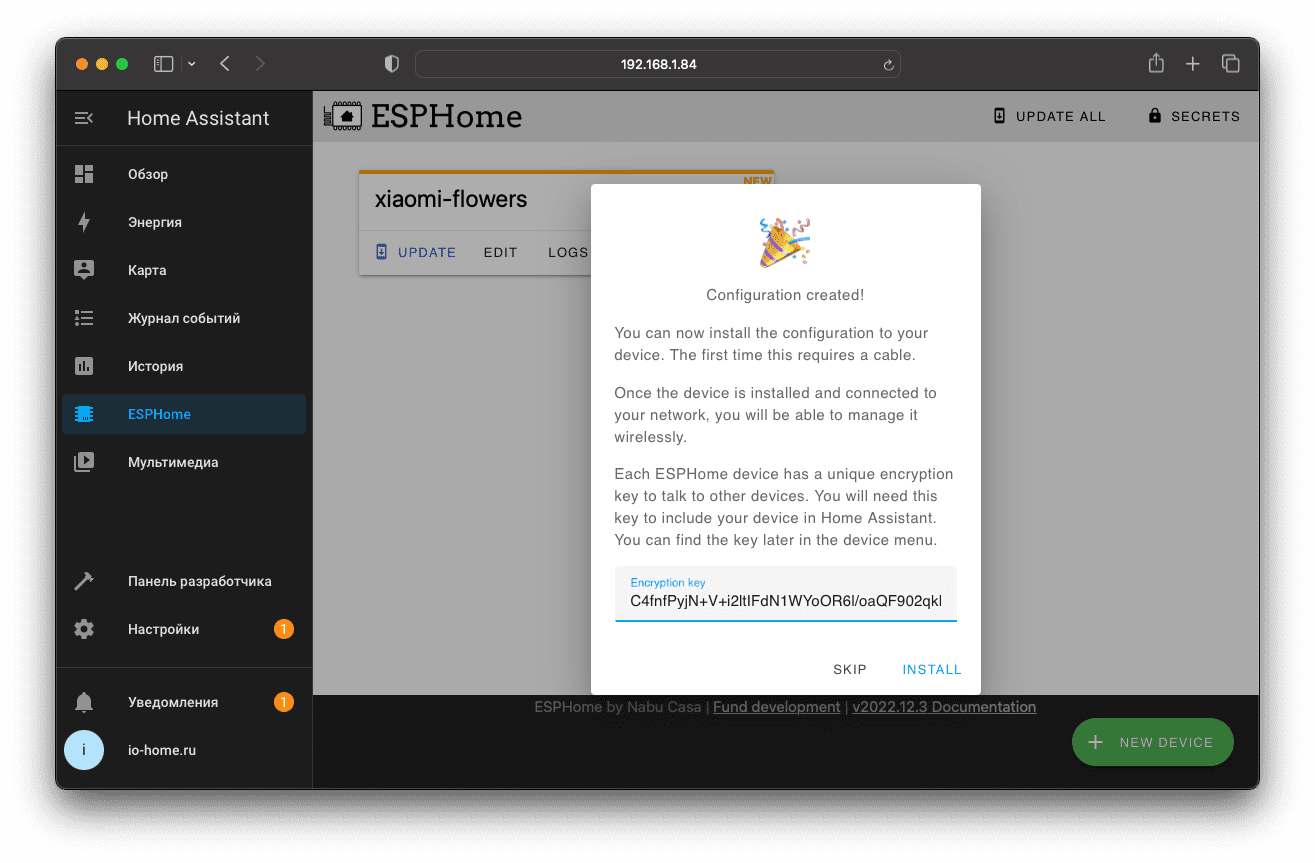This screenshot has width=1315, height=863.
Task: Open the Обзор dashboard icon
Action: click(84, 174)
